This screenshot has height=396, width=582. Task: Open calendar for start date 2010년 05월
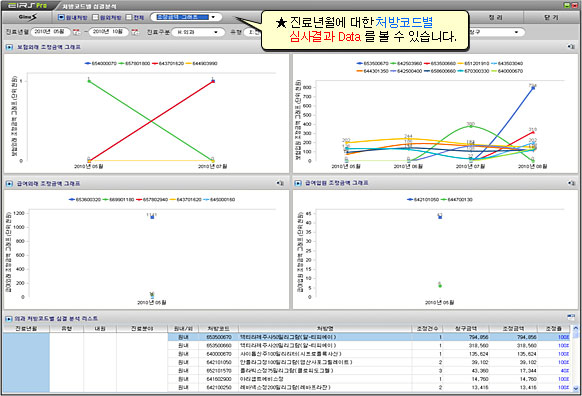click(76, 32)
